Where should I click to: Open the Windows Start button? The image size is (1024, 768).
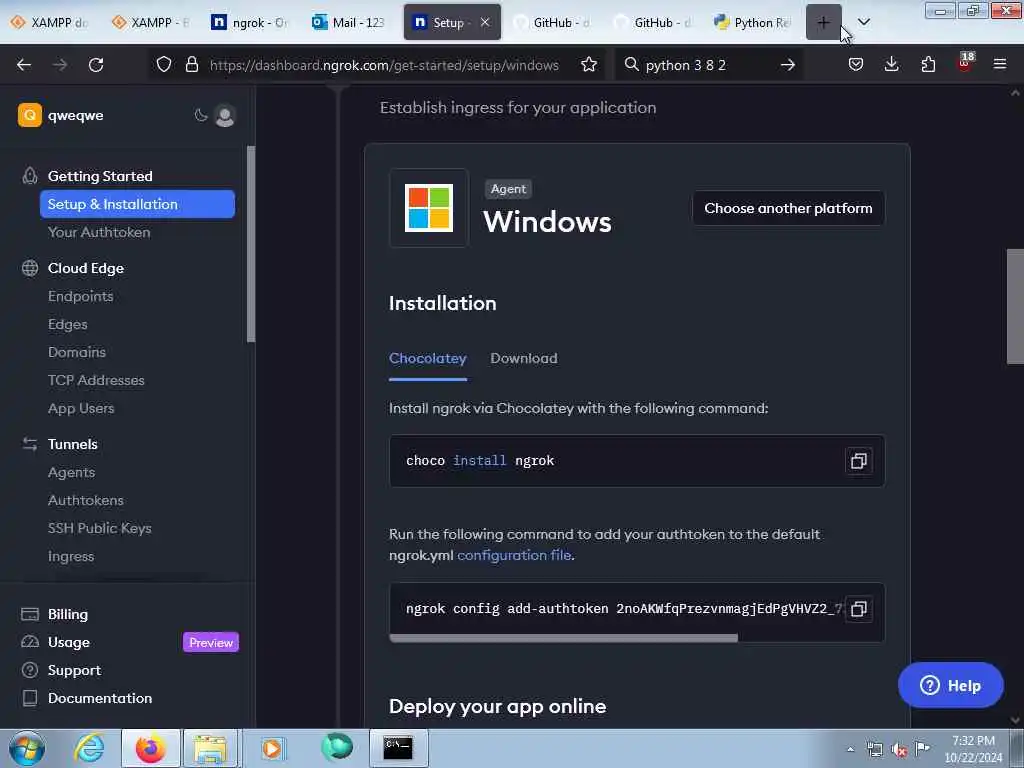pos(27,748)
